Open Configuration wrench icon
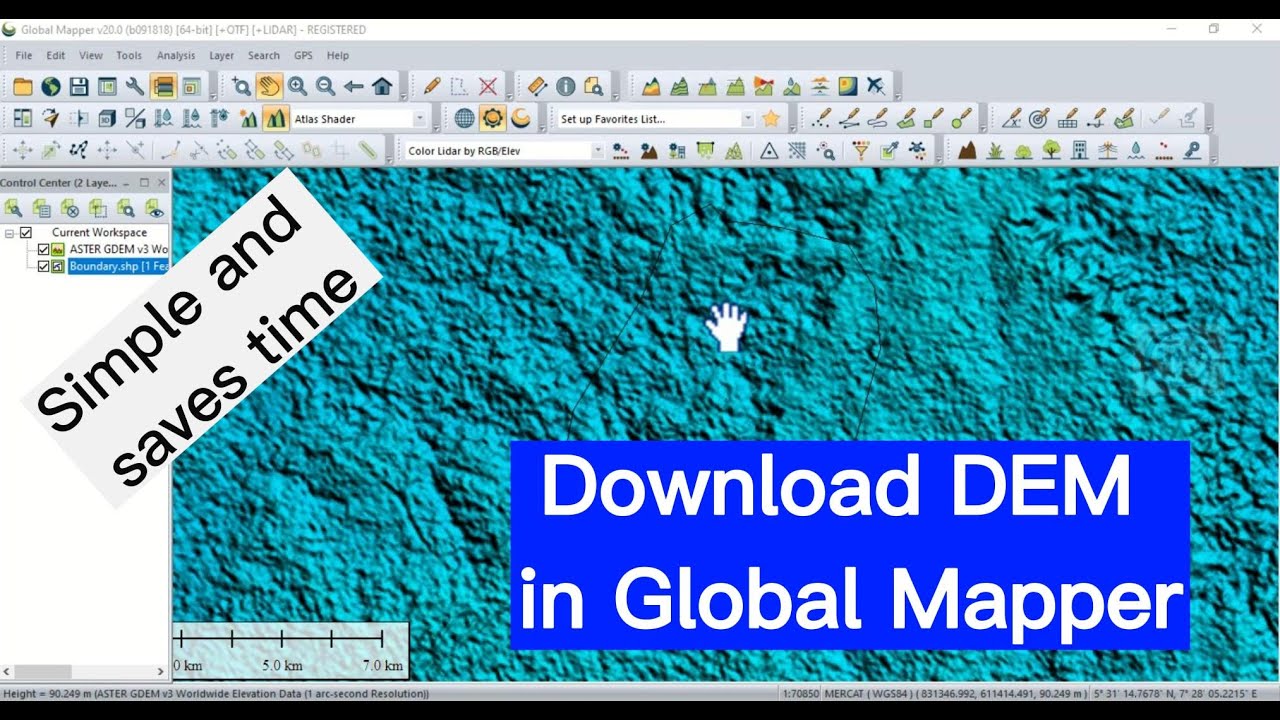Screen dimensions: 1280x720 pos(134,86)
